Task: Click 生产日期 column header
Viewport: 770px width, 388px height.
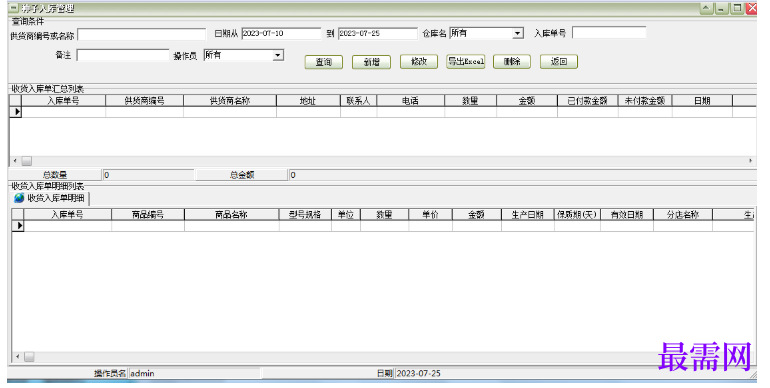Action: [528, 215]
